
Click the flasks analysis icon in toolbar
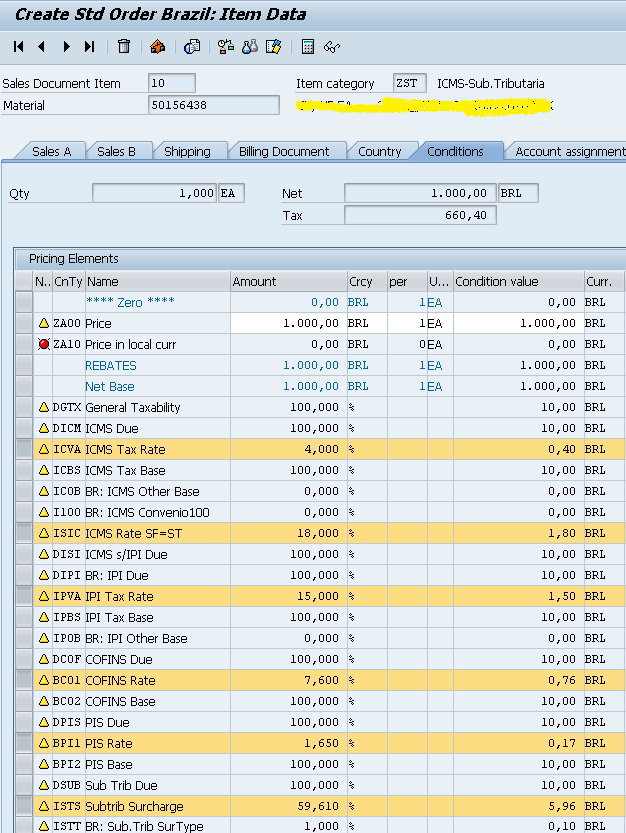pos(249,46)
